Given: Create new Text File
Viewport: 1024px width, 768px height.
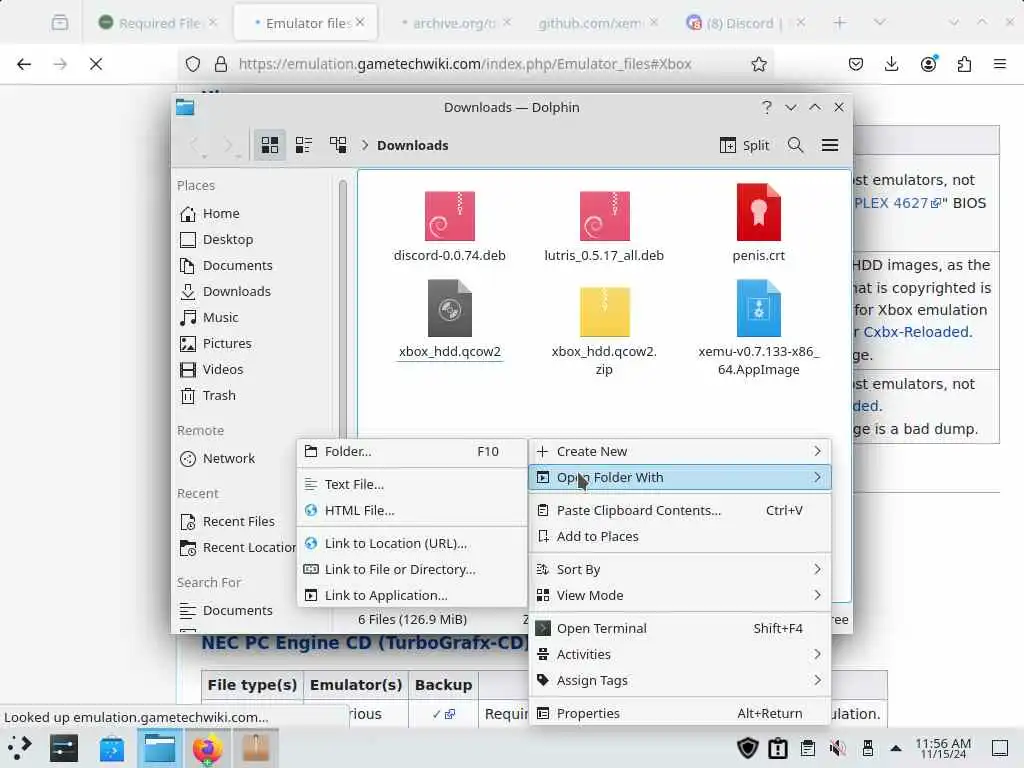Looking at the screenshot, I should pyautogui.click(x=412, y=484).
